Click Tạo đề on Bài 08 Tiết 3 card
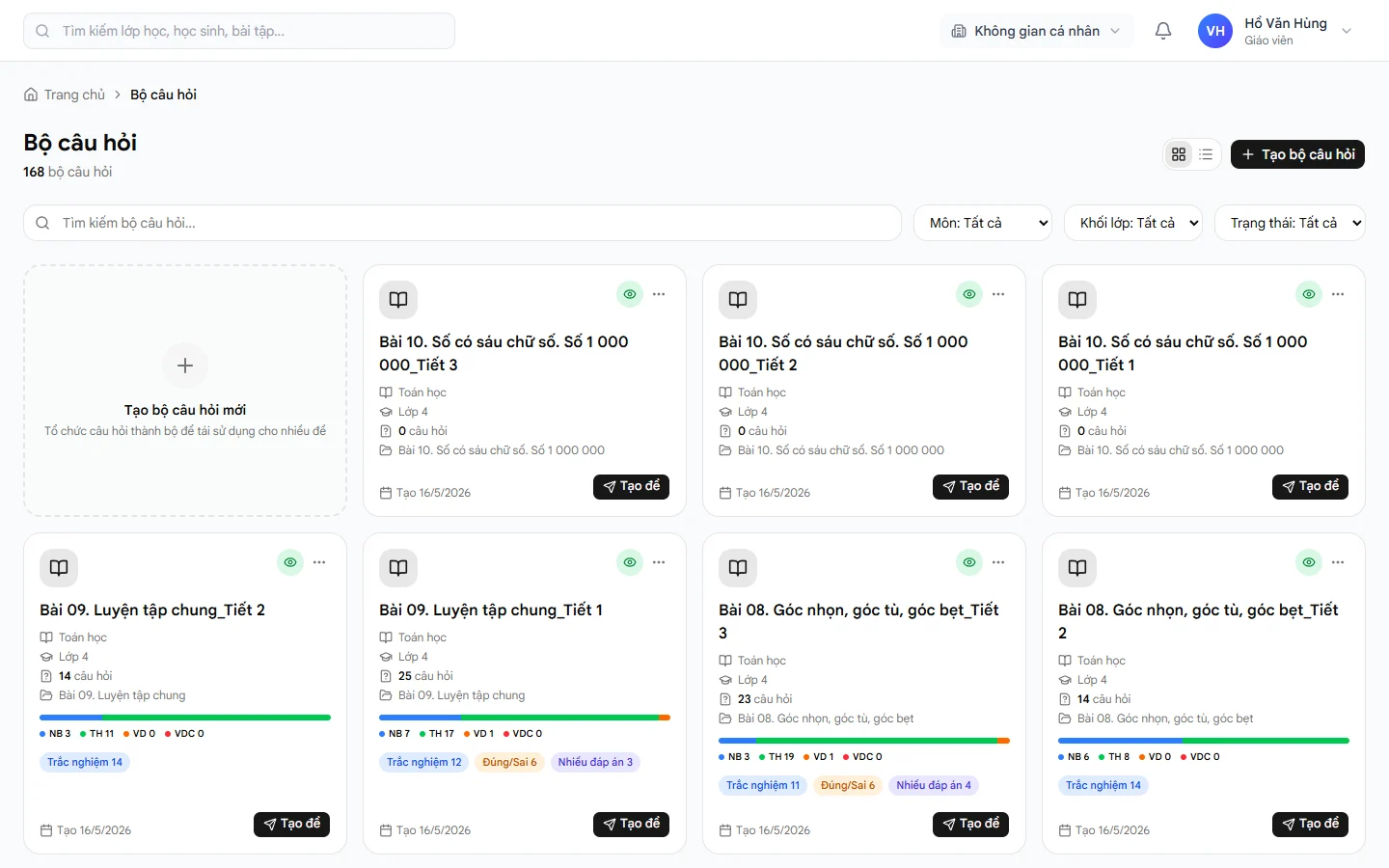The height and width of the screenshot is (868, 1389). coord(970,825)
